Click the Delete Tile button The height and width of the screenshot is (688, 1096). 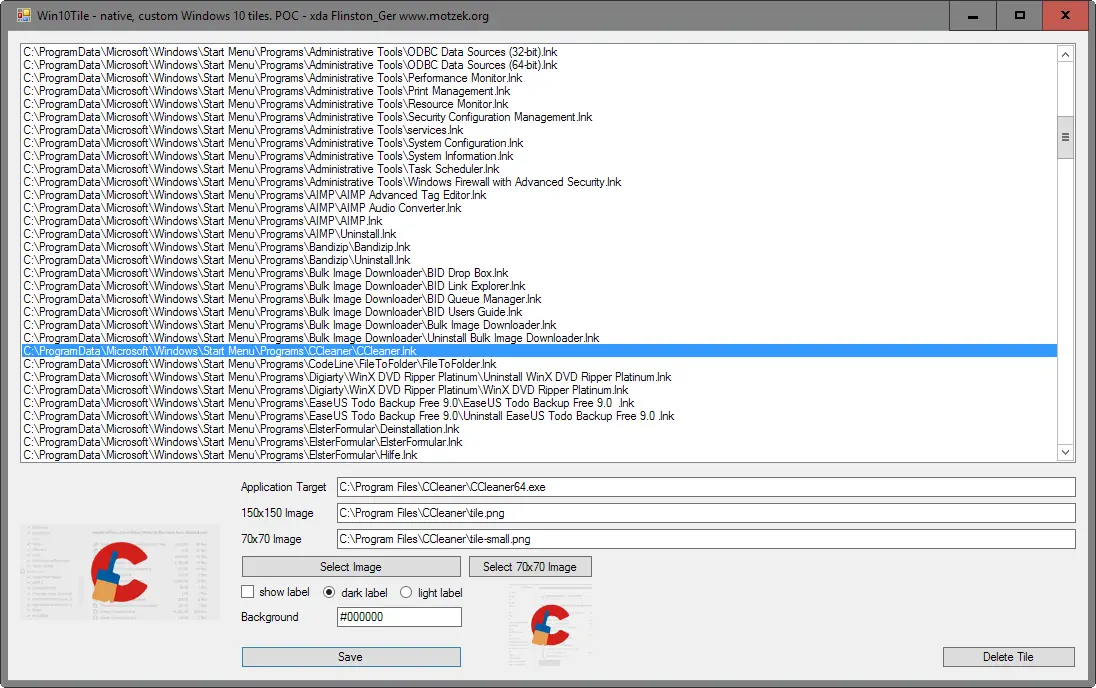1008,657
